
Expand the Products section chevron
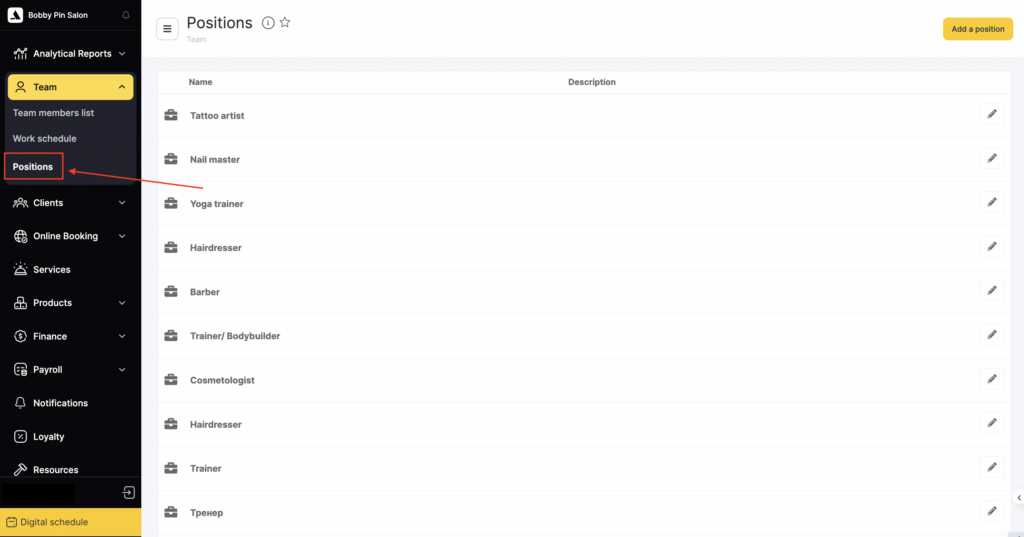[x=122, y=302]
